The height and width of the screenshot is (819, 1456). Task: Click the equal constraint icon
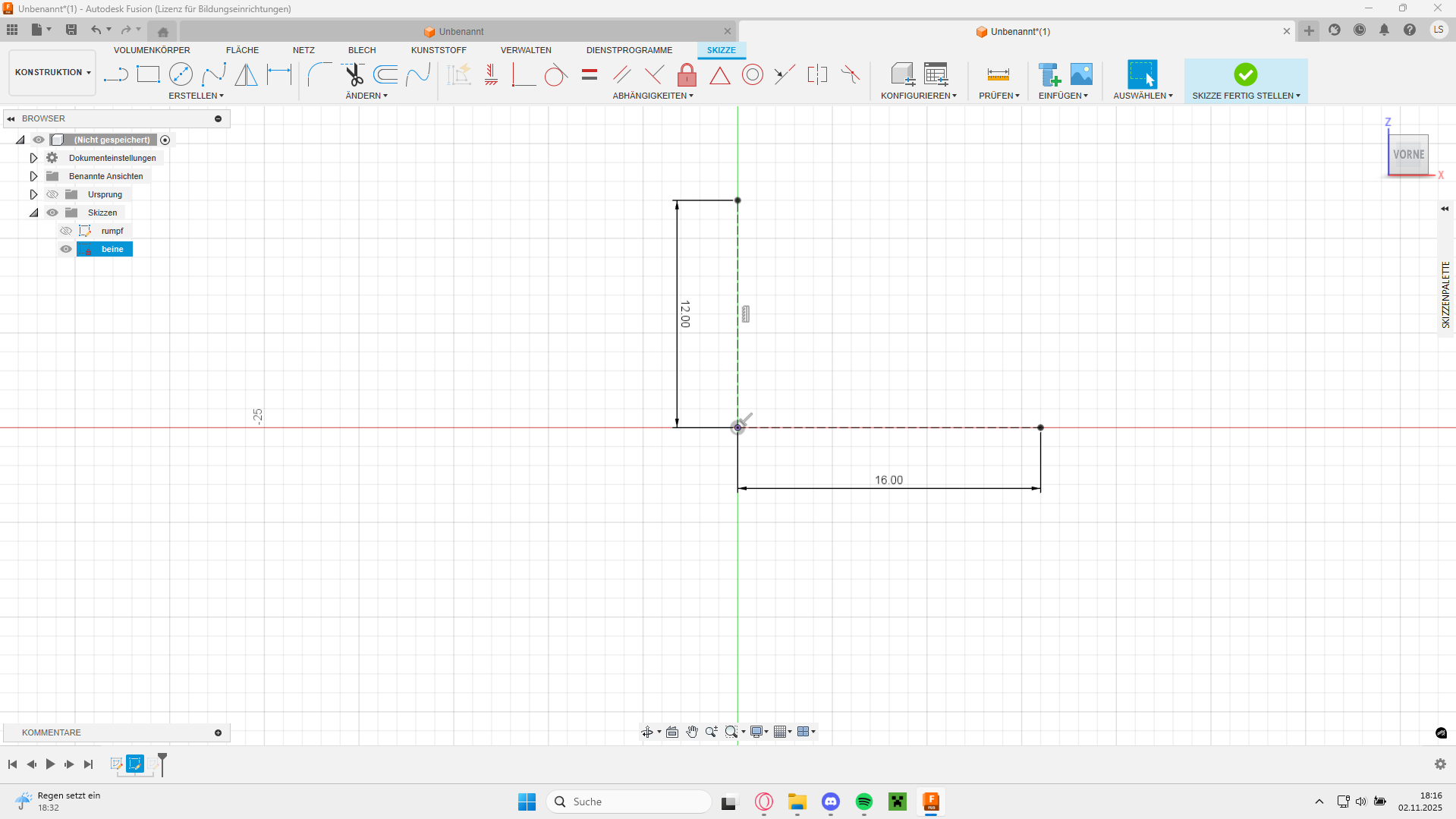pos(590,74)
